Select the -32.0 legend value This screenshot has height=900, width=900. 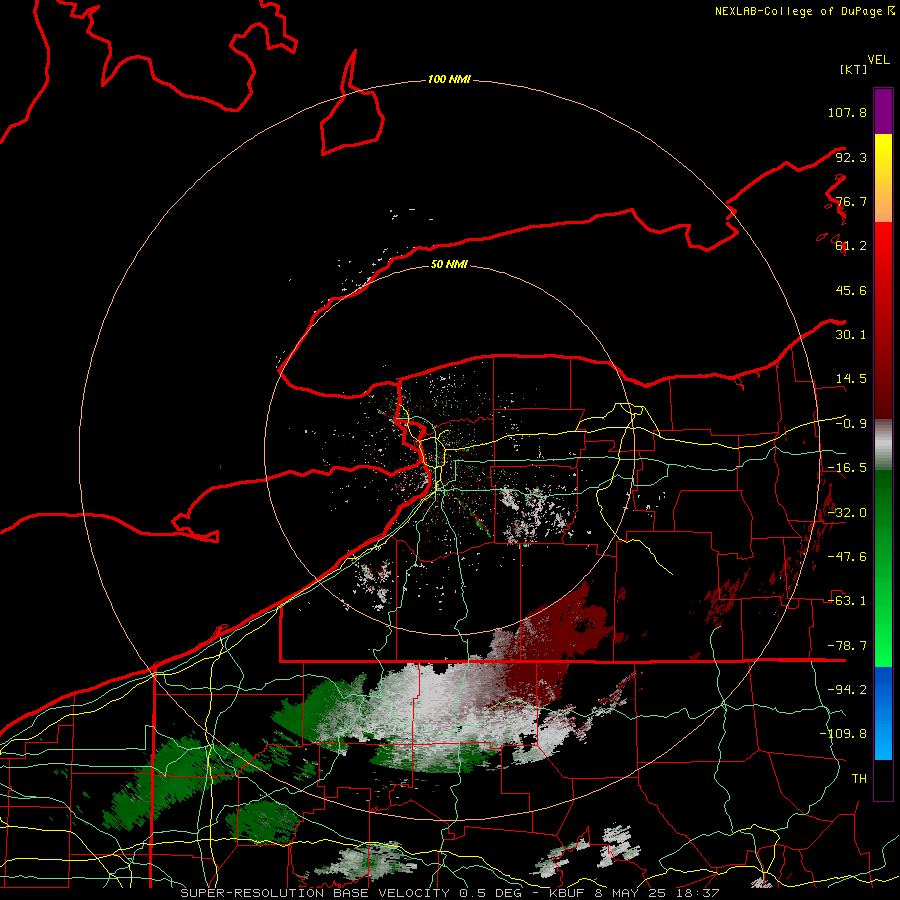[x=847, y=513]
